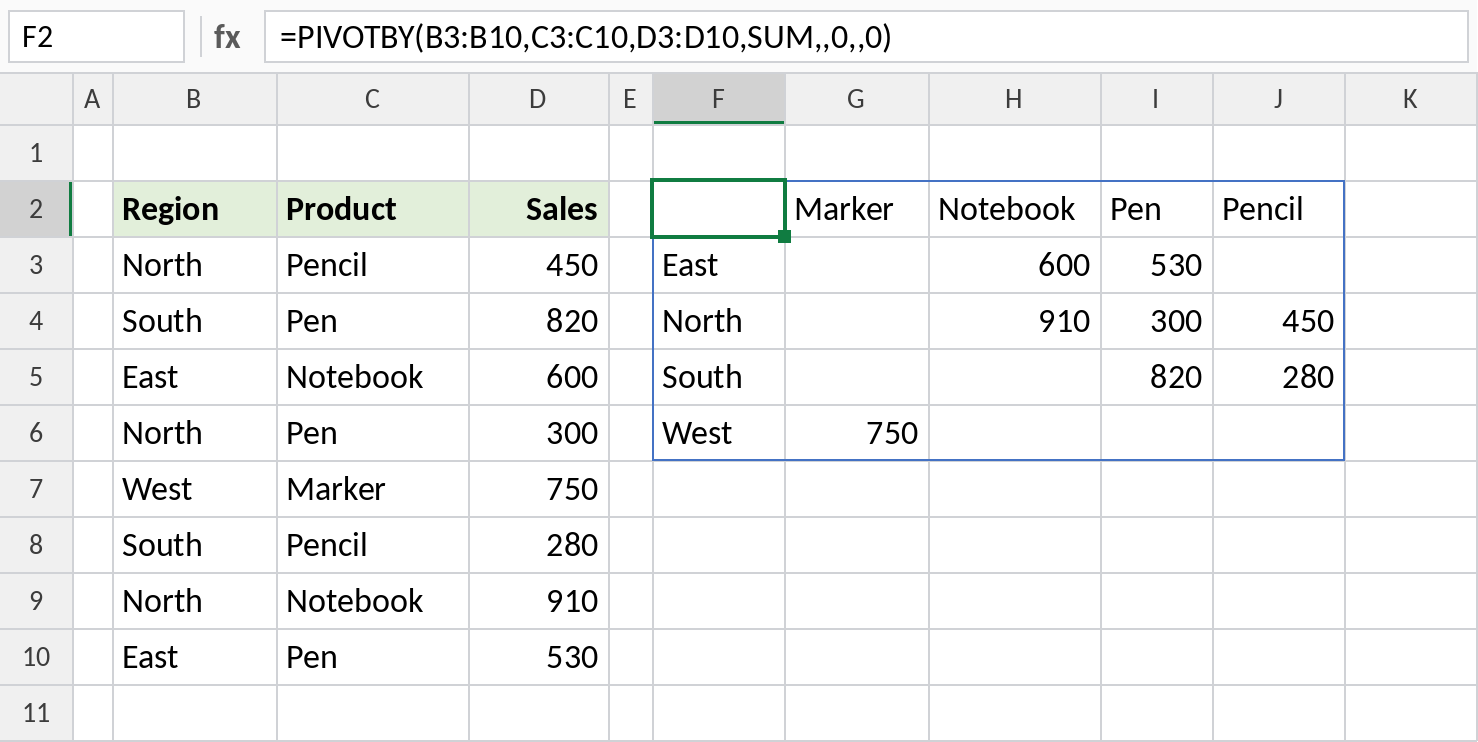1478x742 pixels.
Task: Select the fill handle of cell F2
Action: tap(784, 237)
